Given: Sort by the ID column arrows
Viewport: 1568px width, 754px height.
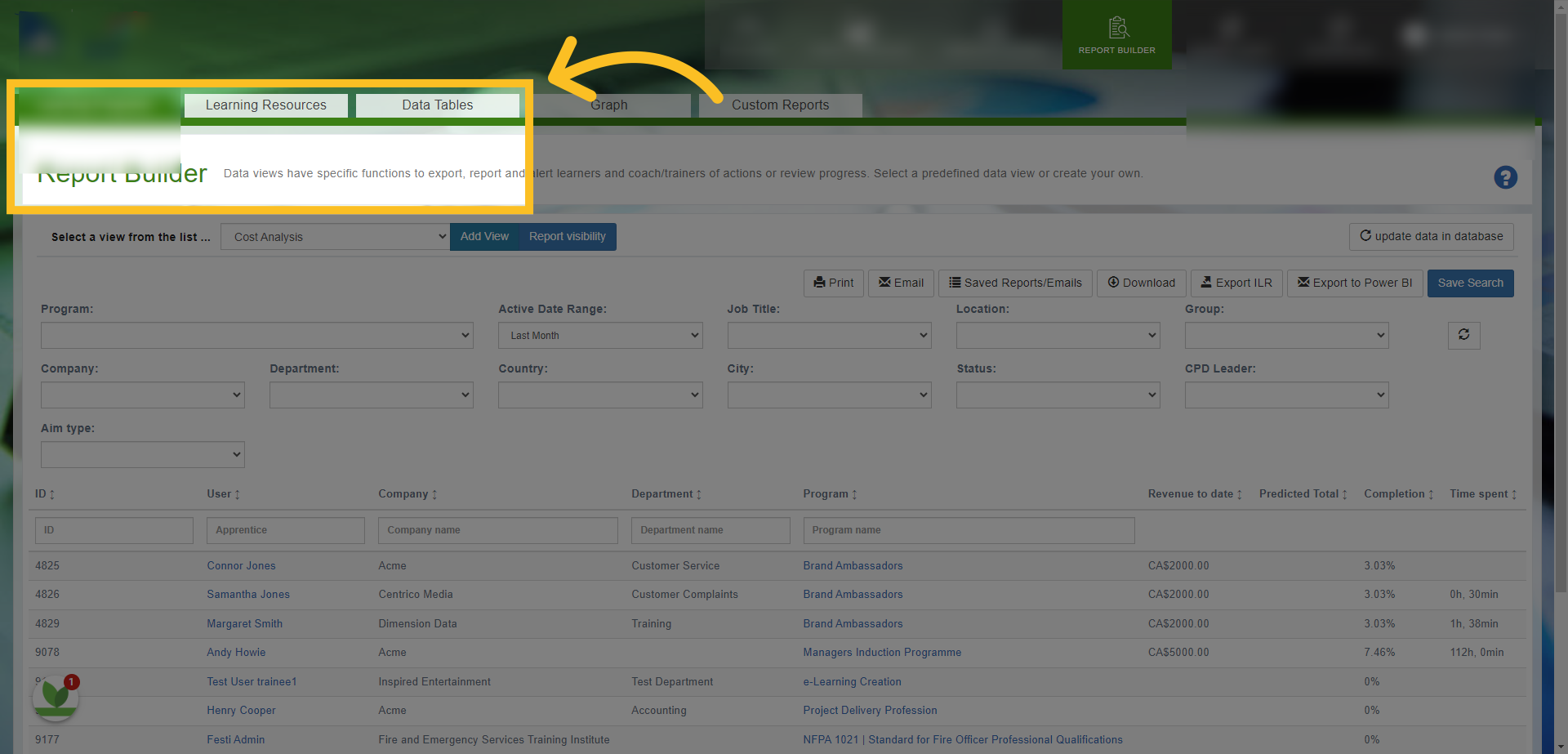Looking at the screenshot, I should coord(52,495).
